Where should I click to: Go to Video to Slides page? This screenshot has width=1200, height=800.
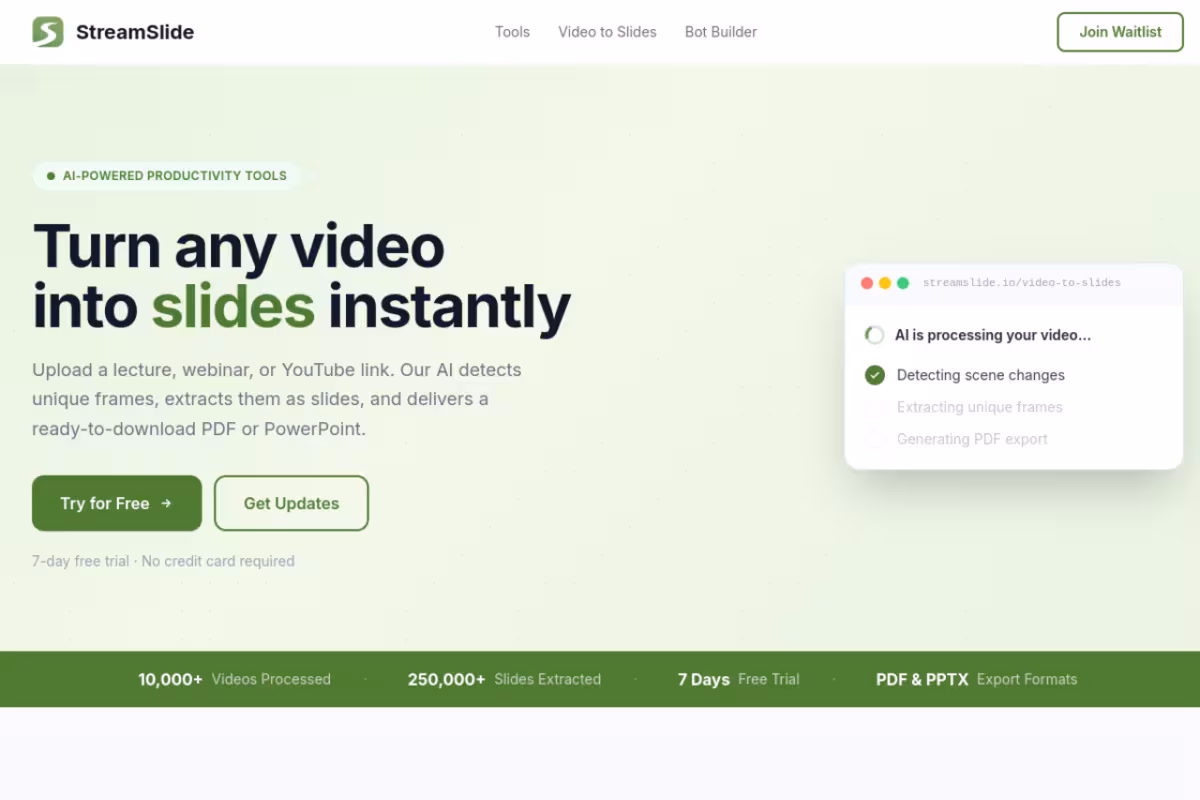point(607,32)
